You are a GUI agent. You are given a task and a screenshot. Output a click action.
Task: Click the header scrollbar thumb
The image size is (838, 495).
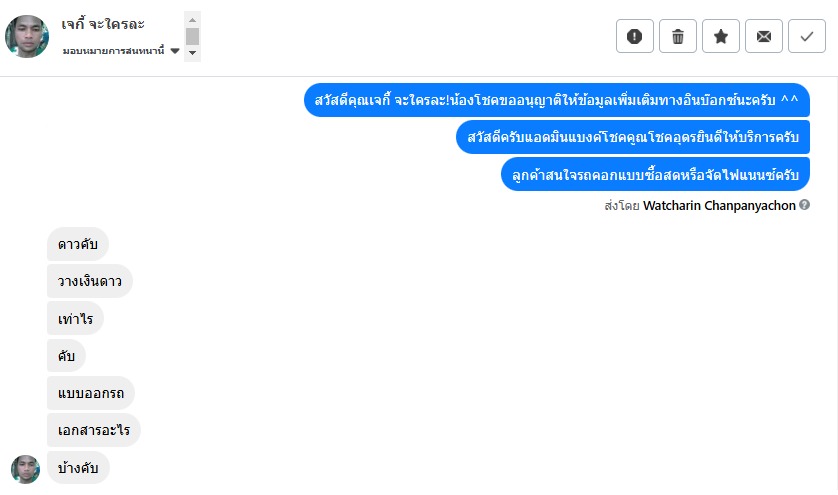(192, 36)
